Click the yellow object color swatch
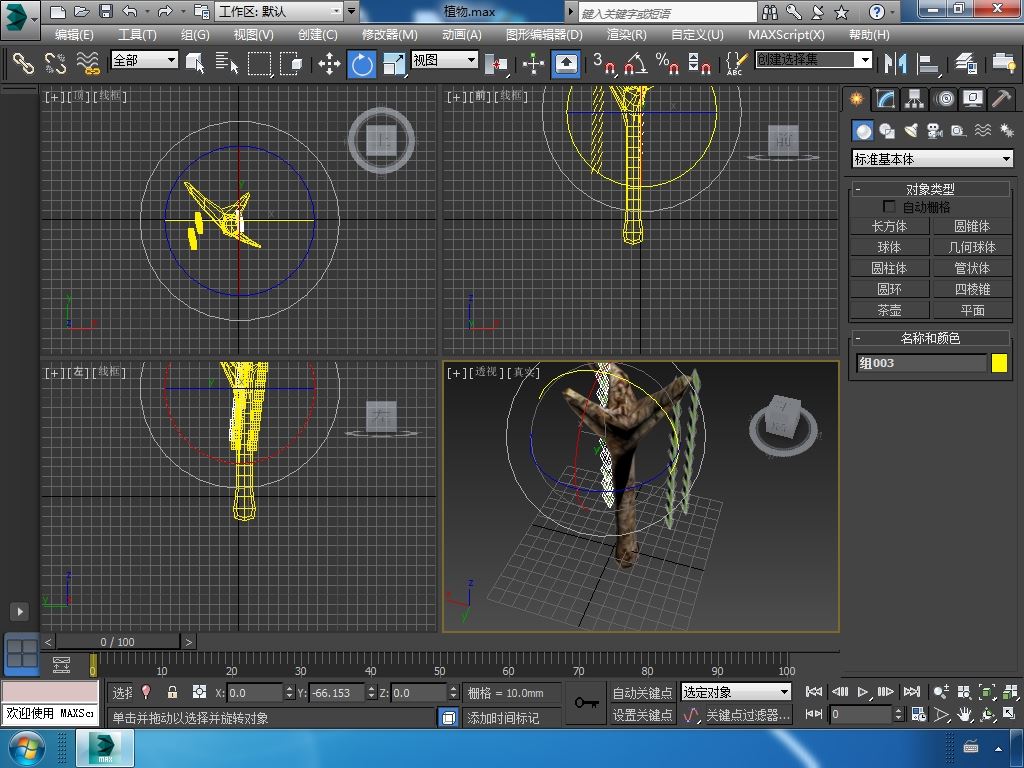This screenshot has width=1024, height=768. pyautogui.click(x=999, y=363)
